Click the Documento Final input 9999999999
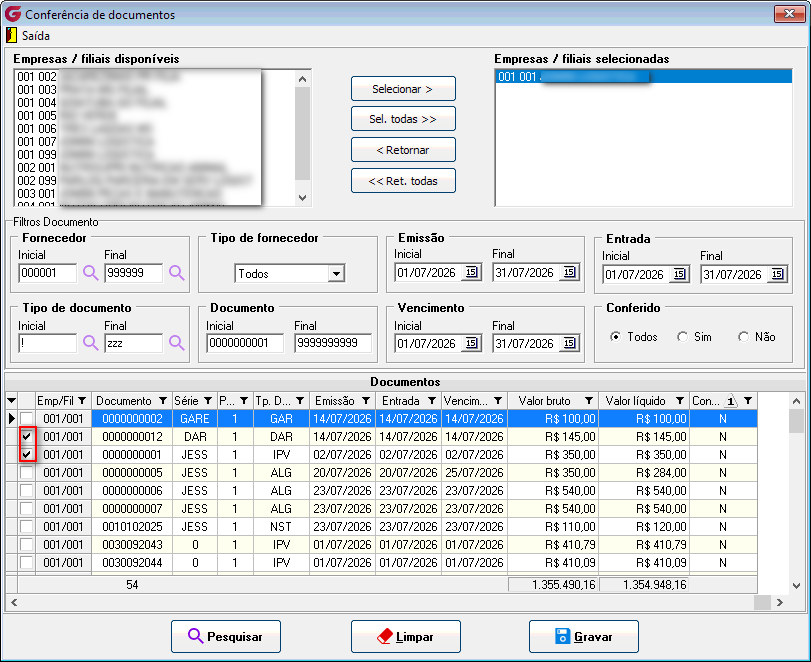811x662 pixels. coord(333,343)
